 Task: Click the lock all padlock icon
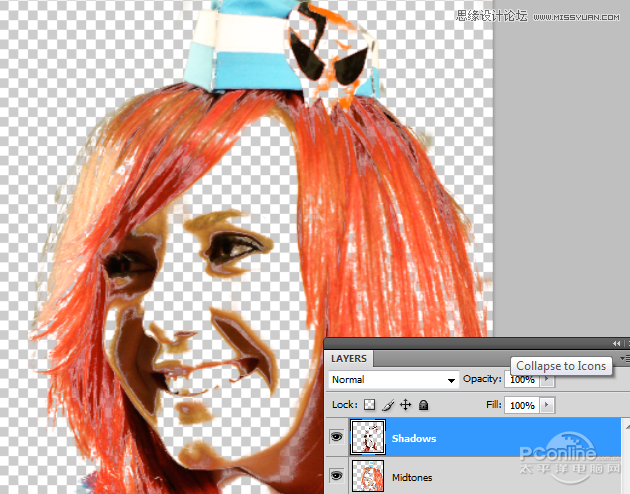(423, 405)
